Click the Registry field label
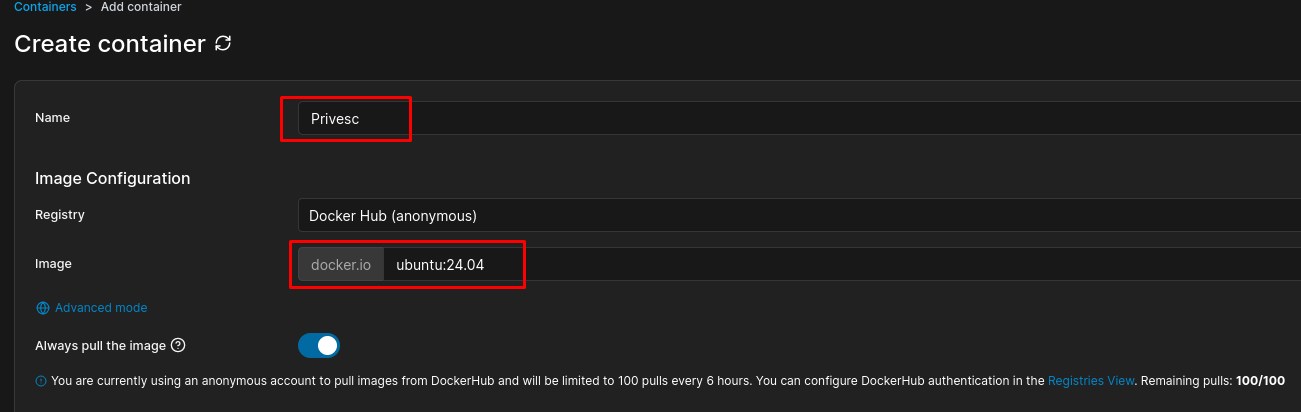Image resolution: width=1301 pixels, height=412 pixels. click(x=60, y=215)
